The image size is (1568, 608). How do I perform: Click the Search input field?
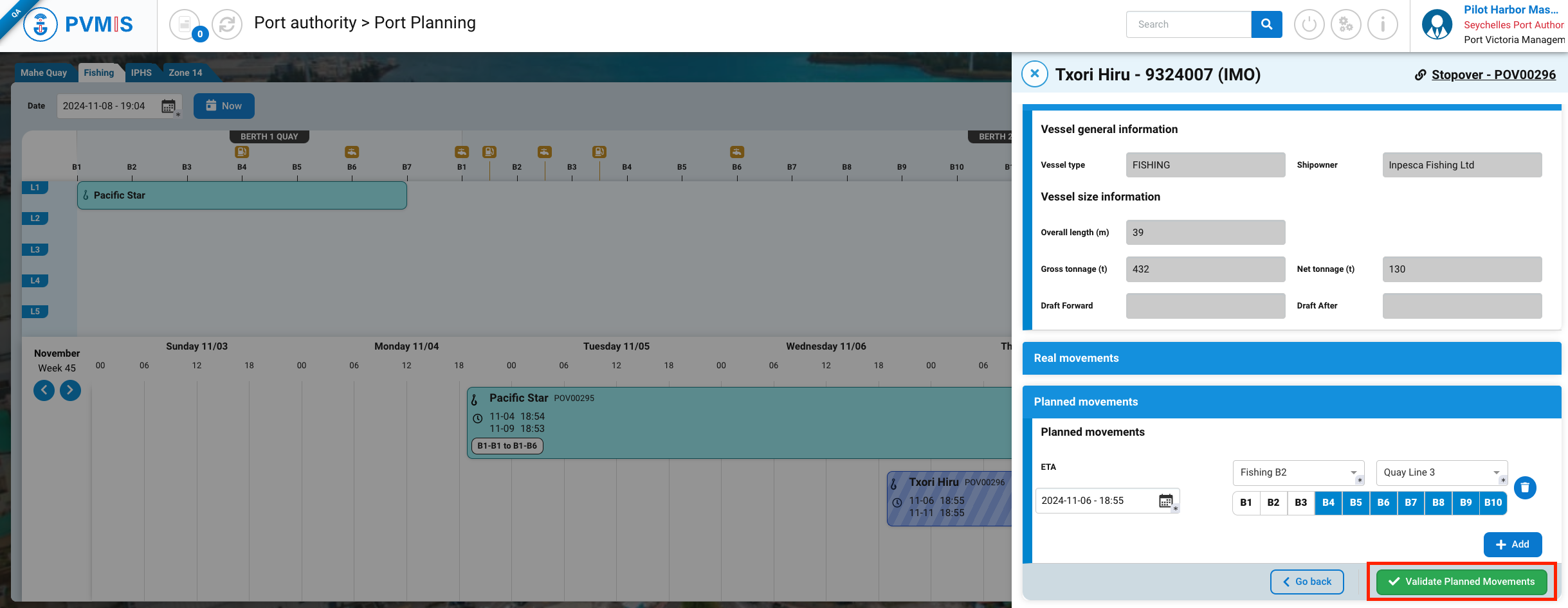[x=1189, y=24]
